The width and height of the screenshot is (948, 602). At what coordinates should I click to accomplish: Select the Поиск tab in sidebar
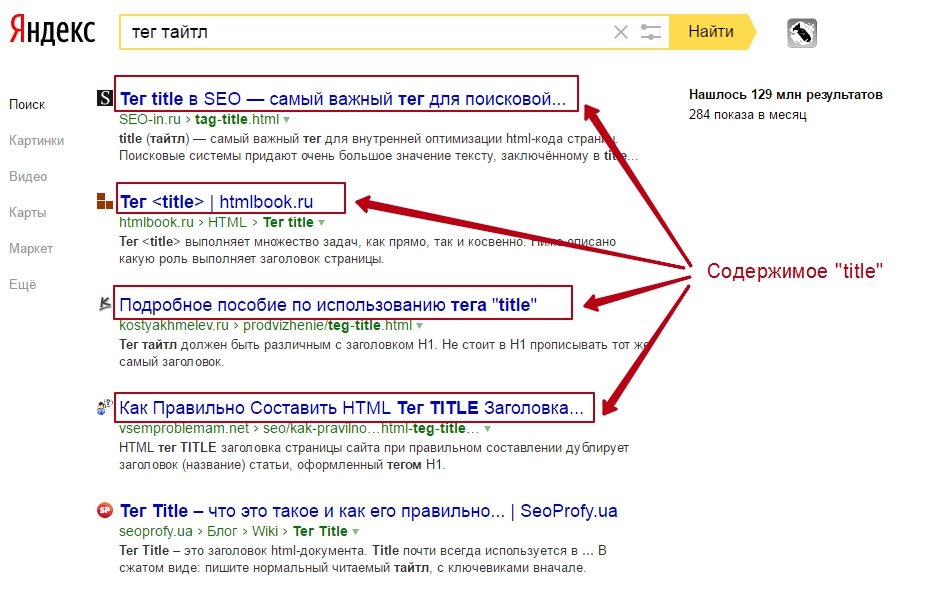tap(27, 105)
